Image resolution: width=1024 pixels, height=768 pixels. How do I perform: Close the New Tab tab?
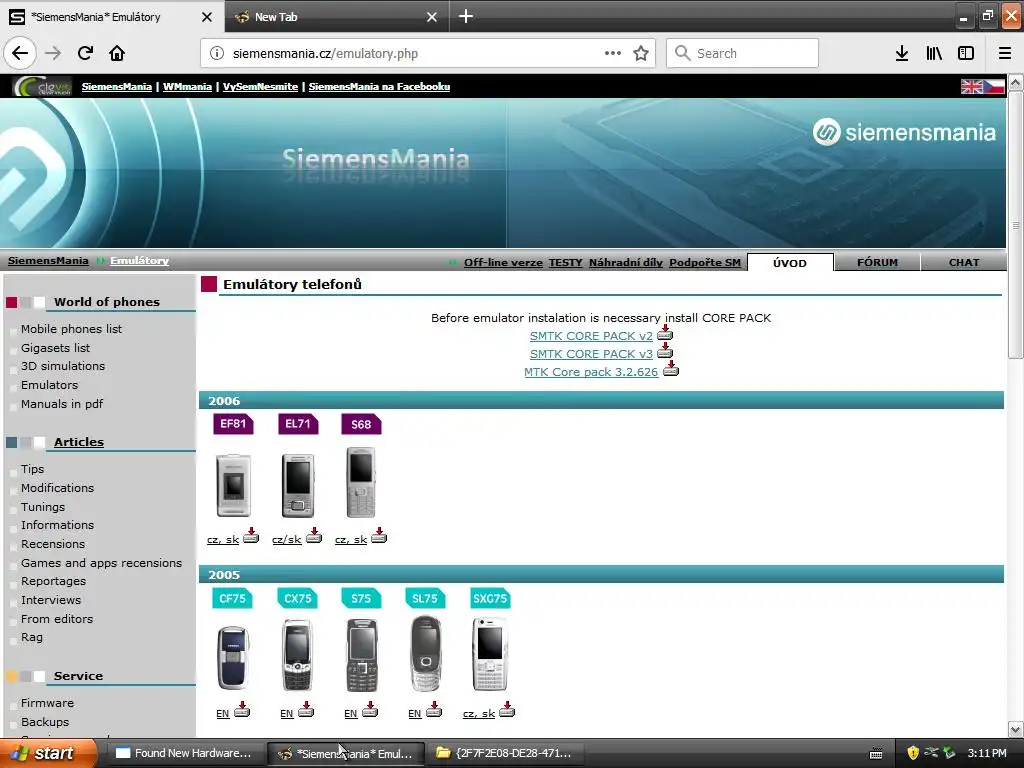432,17
